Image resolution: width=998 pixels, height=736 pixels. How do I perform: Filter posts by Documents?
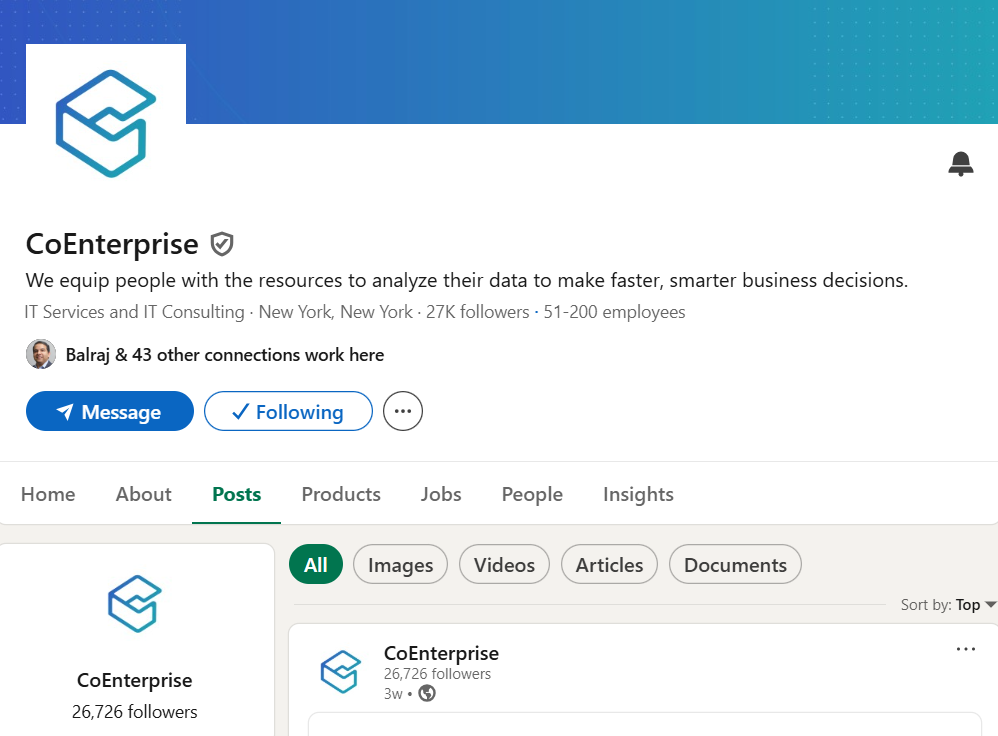point(735,565)
